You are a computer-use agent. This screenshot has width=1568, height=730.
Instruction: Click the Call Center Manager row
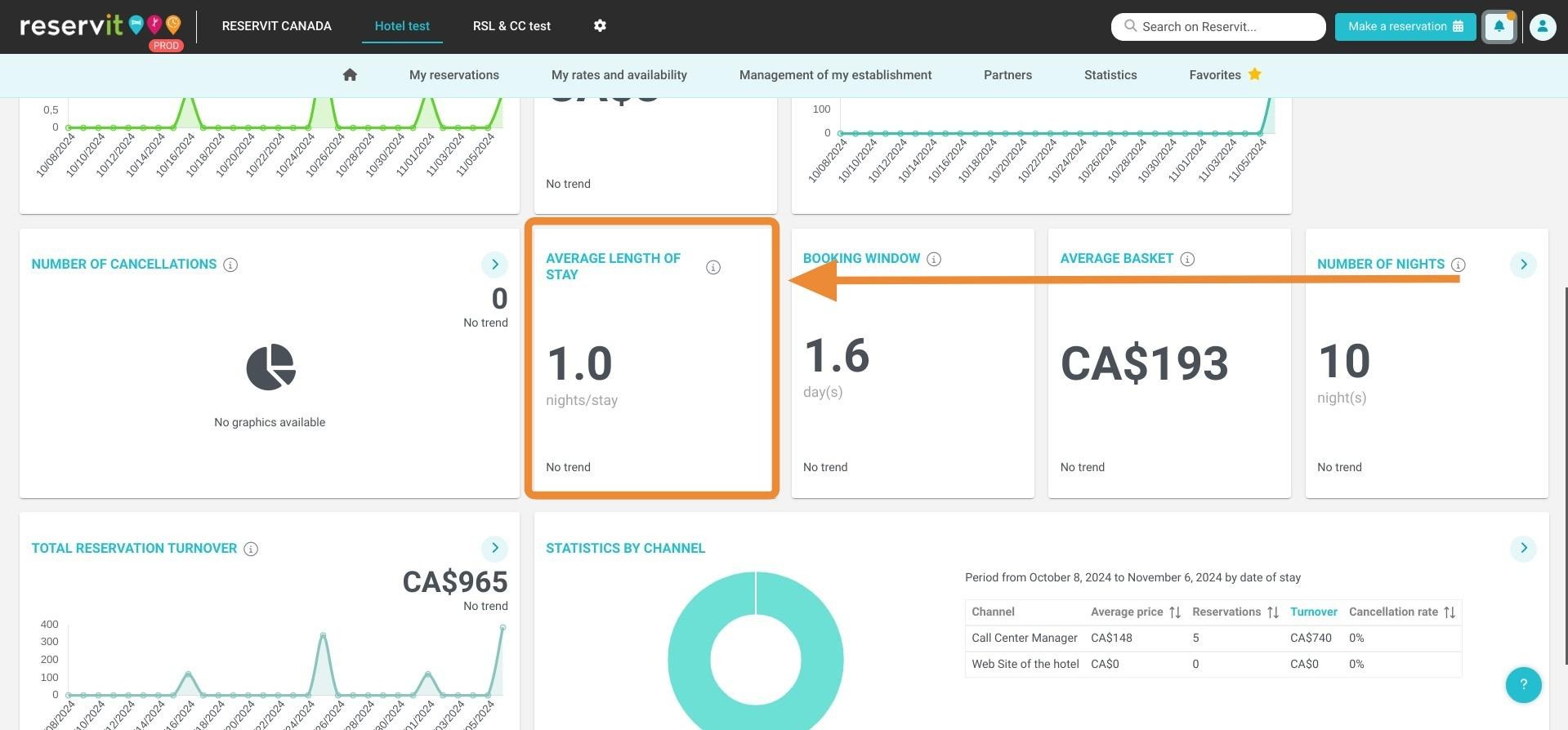pos(1213,638)
